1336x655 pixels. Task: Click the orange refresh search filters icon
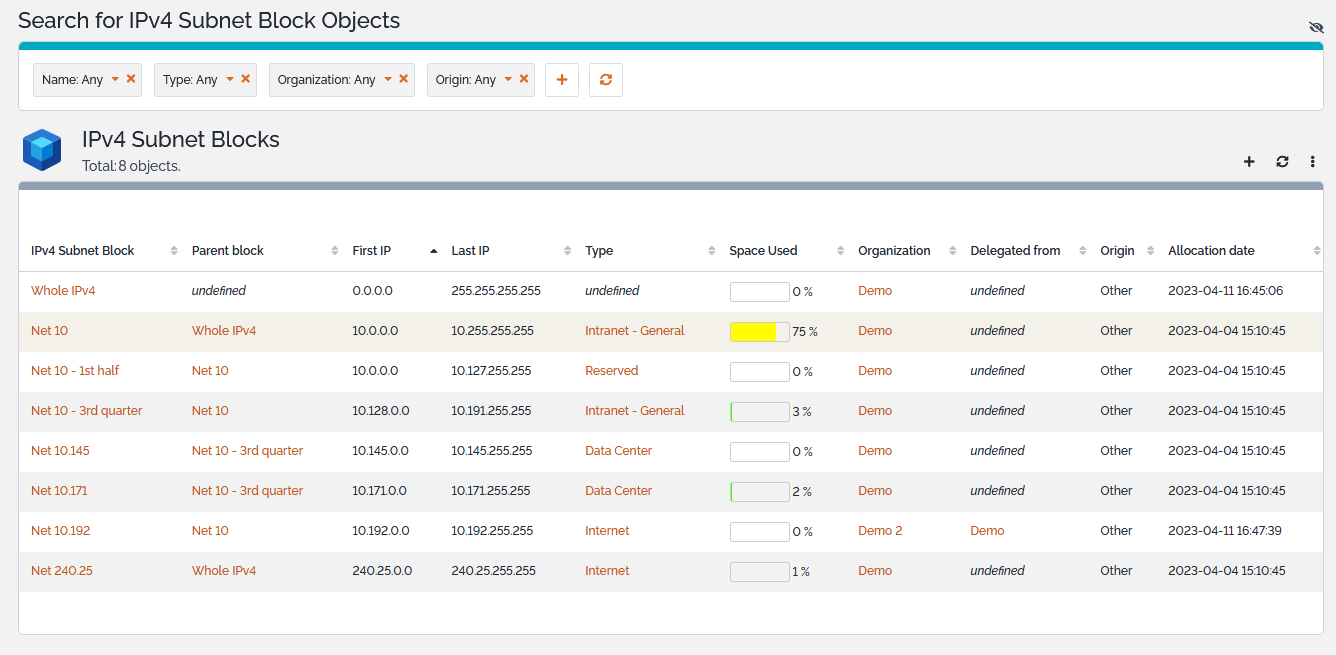point(606,80)
